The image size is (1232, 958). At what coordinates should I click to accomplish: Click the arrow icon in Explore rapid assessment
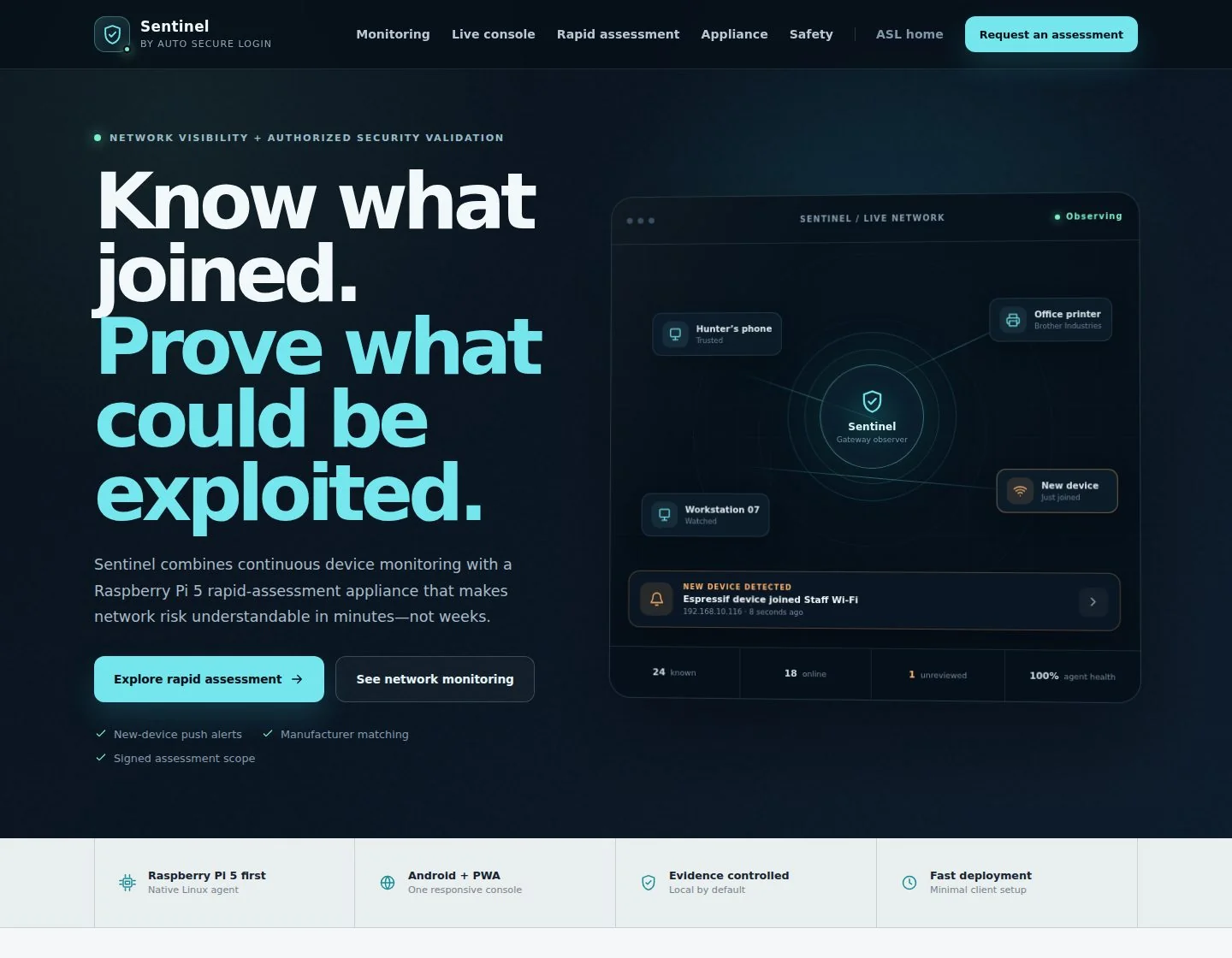[x=297, y=679]
